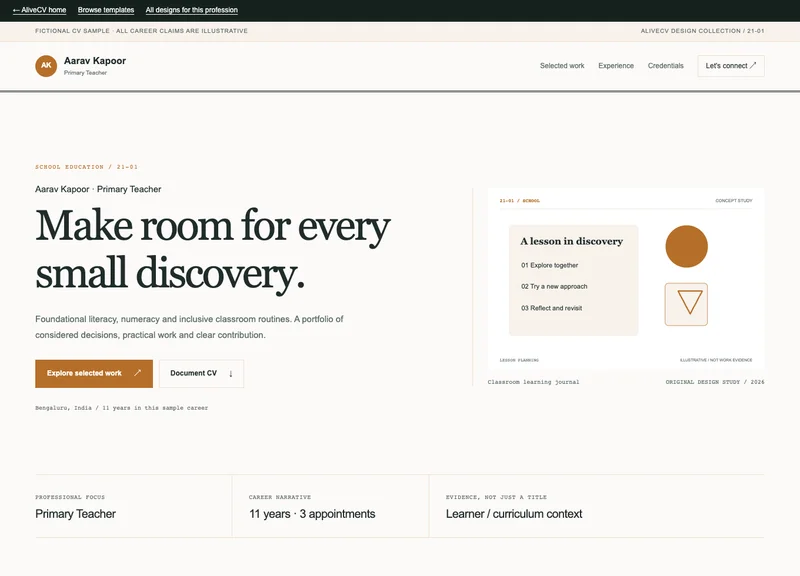The width and height of the screenshot is (800, 576).
Task: Click 'Bengaluru, India / 11 years in this sample career'
Action: pos(121,408)
